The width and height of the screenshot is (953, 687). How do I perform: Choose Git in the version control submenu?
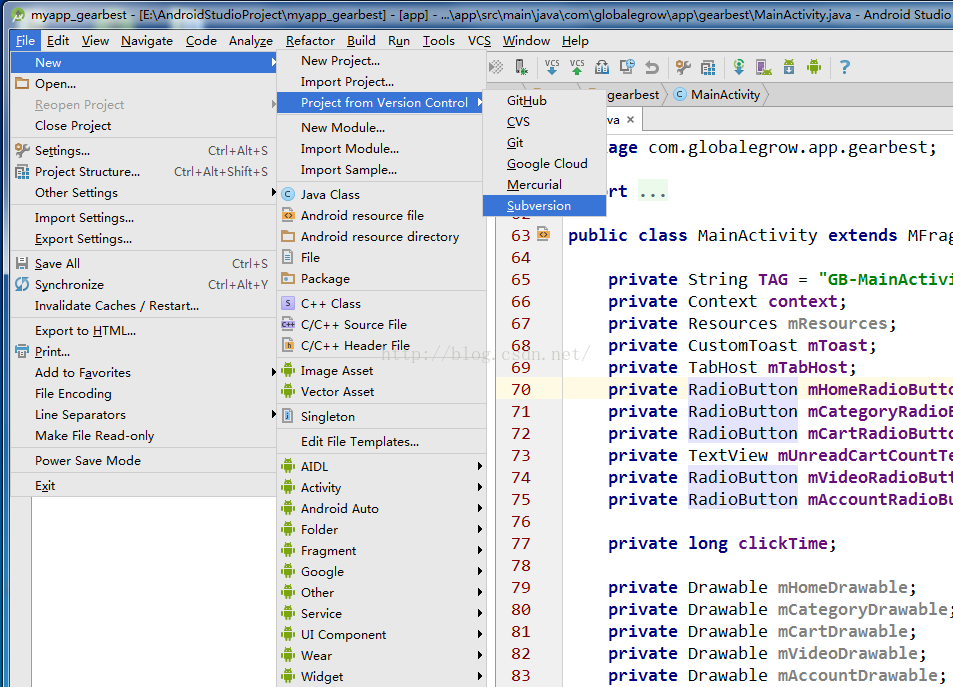[x=545, y=143]
